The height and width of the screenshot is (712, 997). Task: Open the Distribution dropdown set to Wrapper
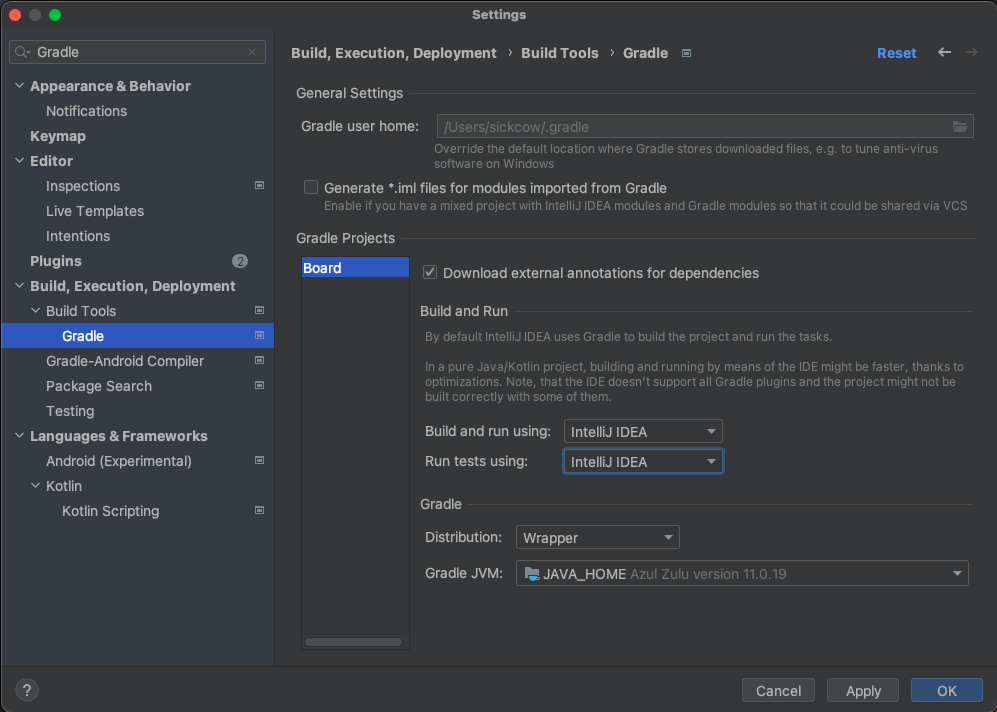tap(598, 537)
